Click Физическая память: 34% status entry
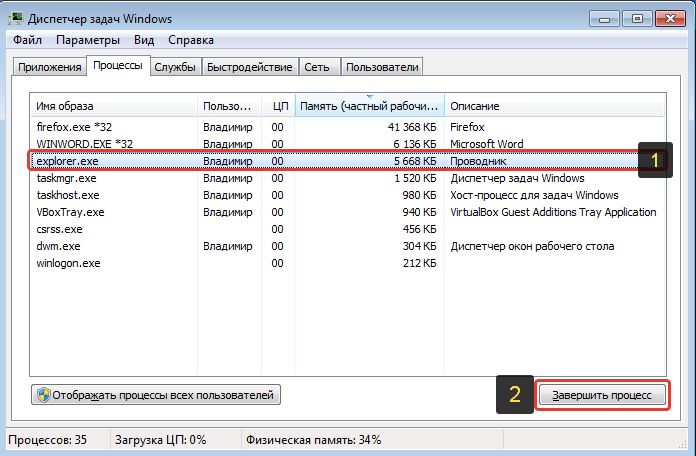Screen dimensions: 696x456 tap(313, 440)
